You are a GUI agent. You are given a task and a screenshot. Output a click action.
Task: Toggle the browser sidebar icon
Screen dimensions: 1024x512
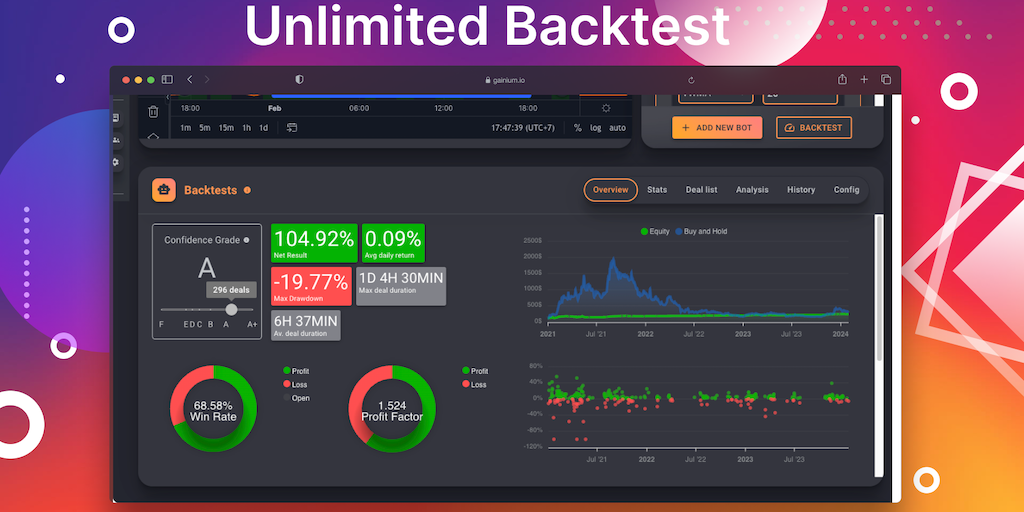click(x=167, y=80)
